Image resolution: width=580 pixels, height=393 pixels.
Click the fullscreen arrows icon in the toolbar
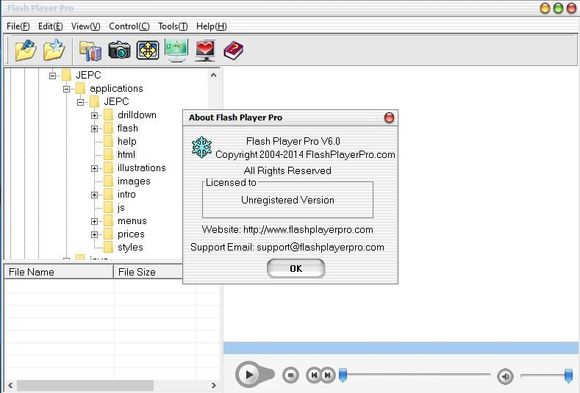148,50
